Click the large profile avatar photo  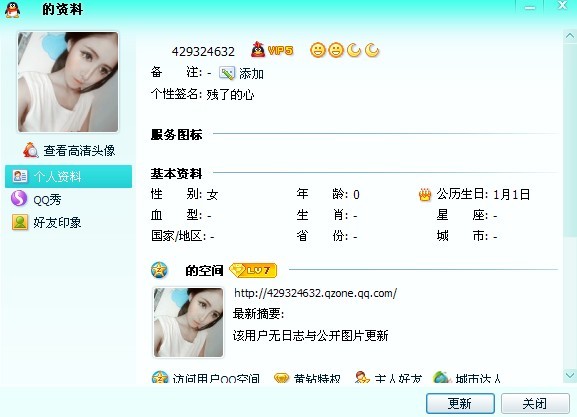click(x=68, y=82)
